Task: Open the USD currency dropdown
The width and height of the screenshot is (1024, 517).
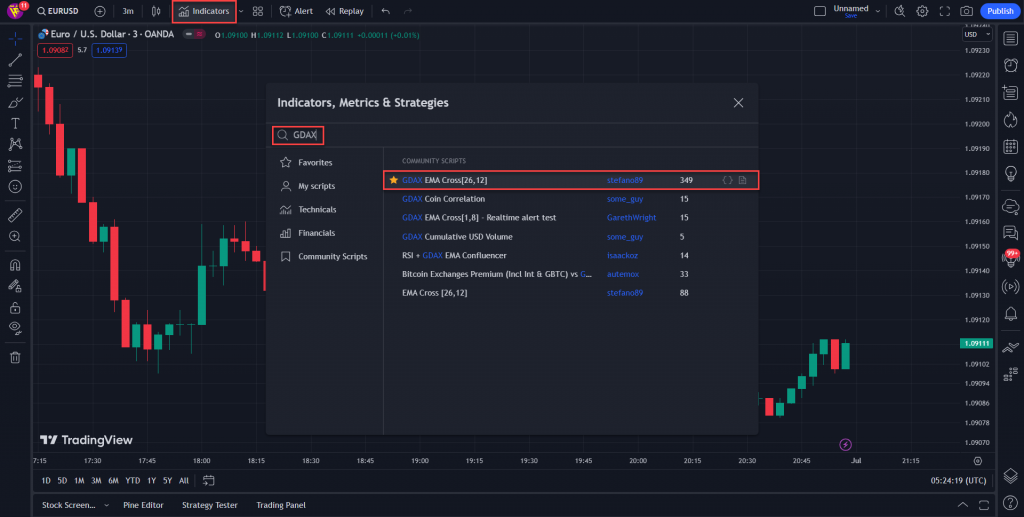Action: click(977, 35)
